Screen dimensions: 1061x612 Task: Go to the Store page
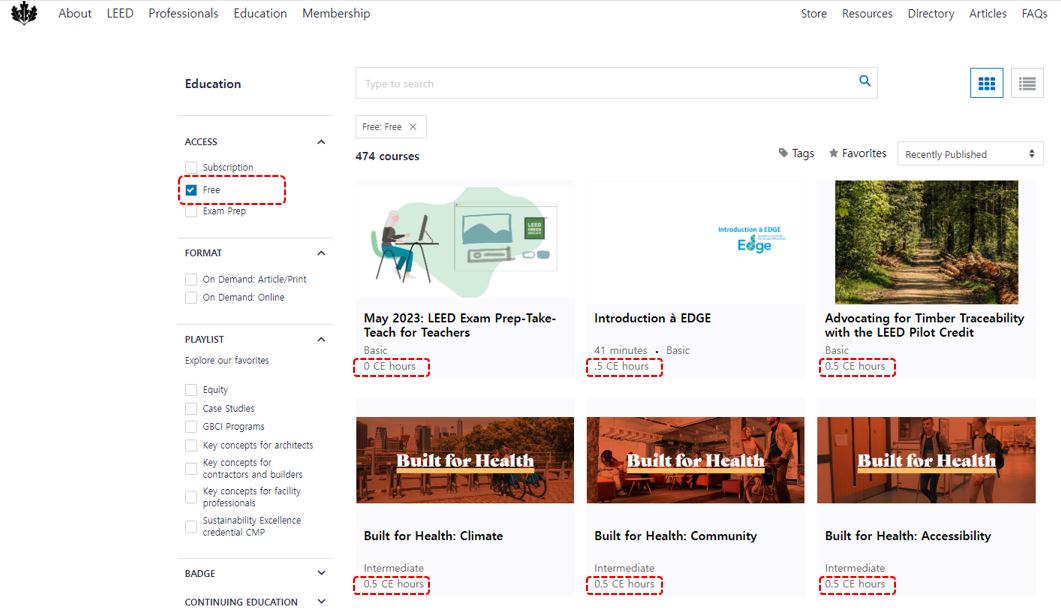click(813, 14)
